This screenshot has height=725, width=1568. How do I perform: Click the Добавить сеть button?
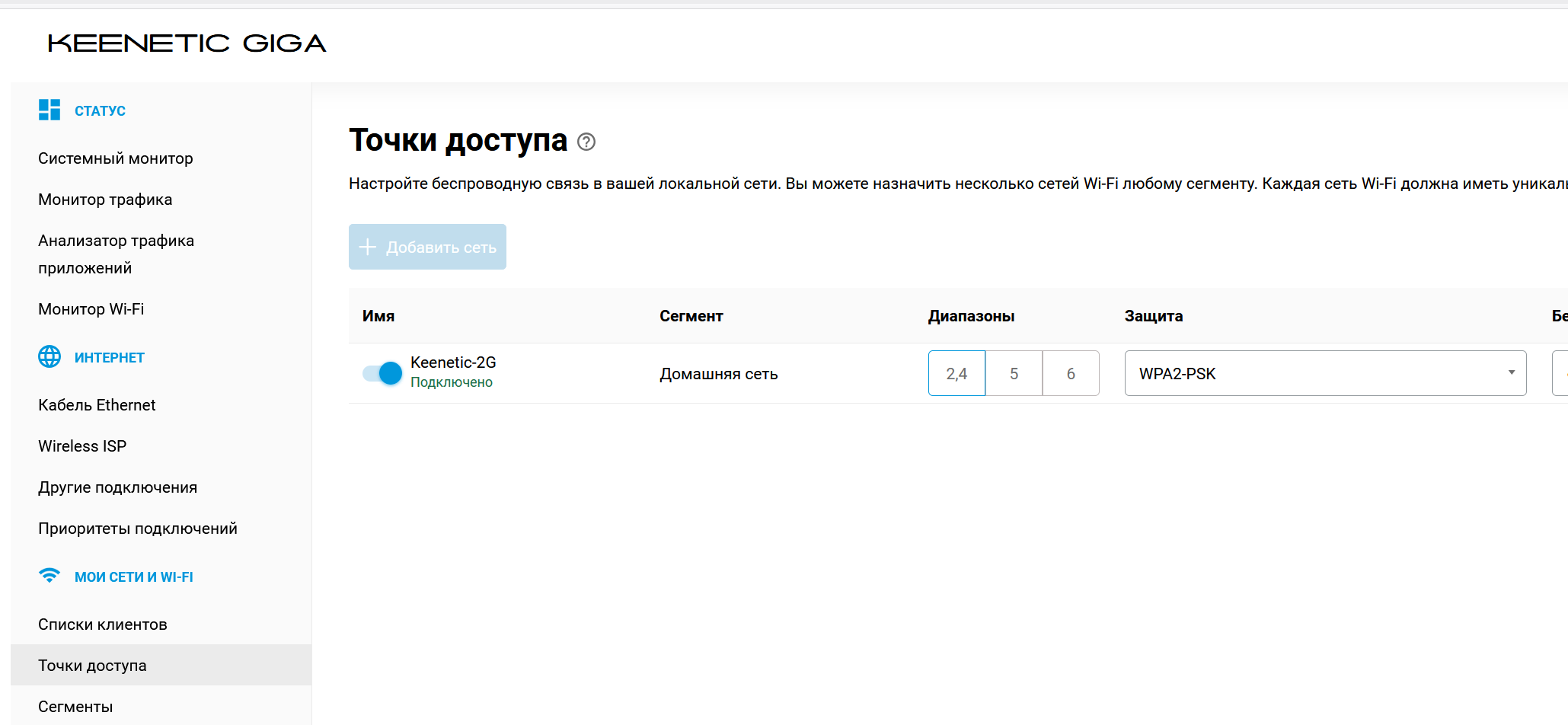click(427, 247)
